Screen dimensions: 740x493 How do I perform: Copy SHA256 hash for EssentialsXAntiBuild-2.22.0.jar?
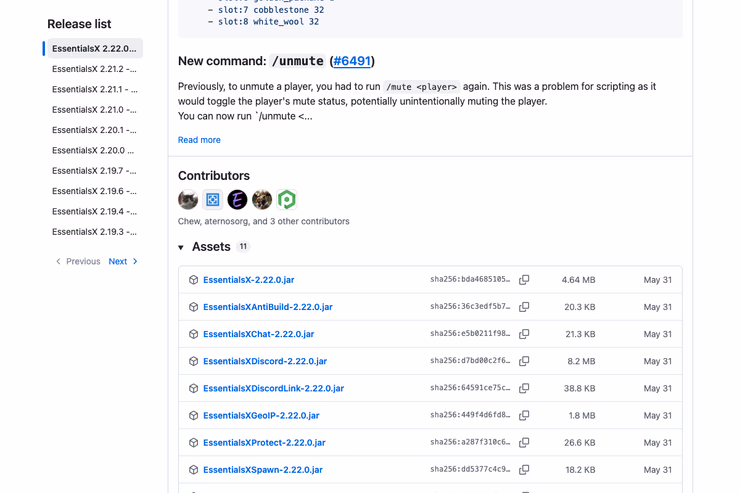pos(524,307)
